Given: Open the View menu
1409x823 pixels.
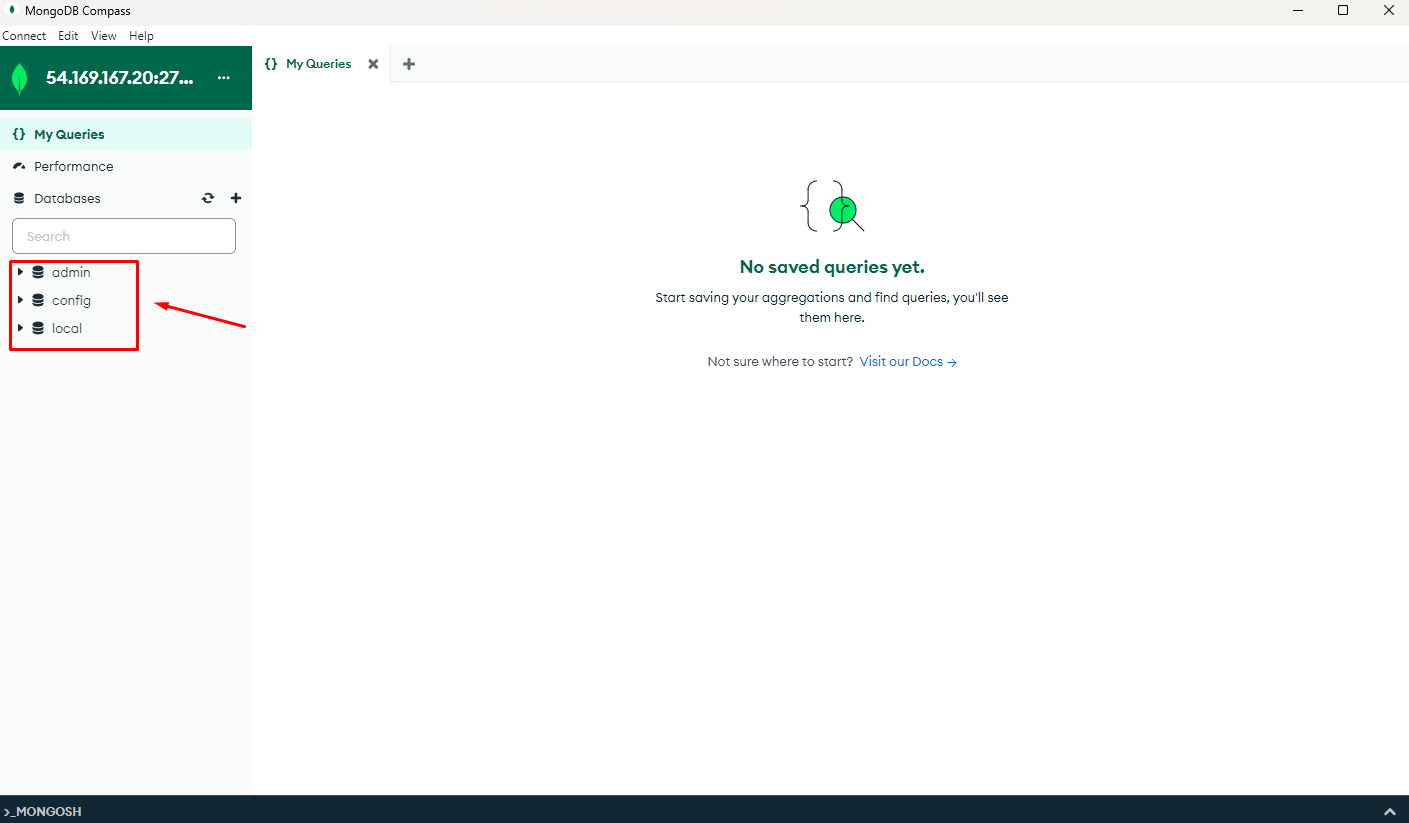Looking at the screenshot, I should tap(104, 36).
